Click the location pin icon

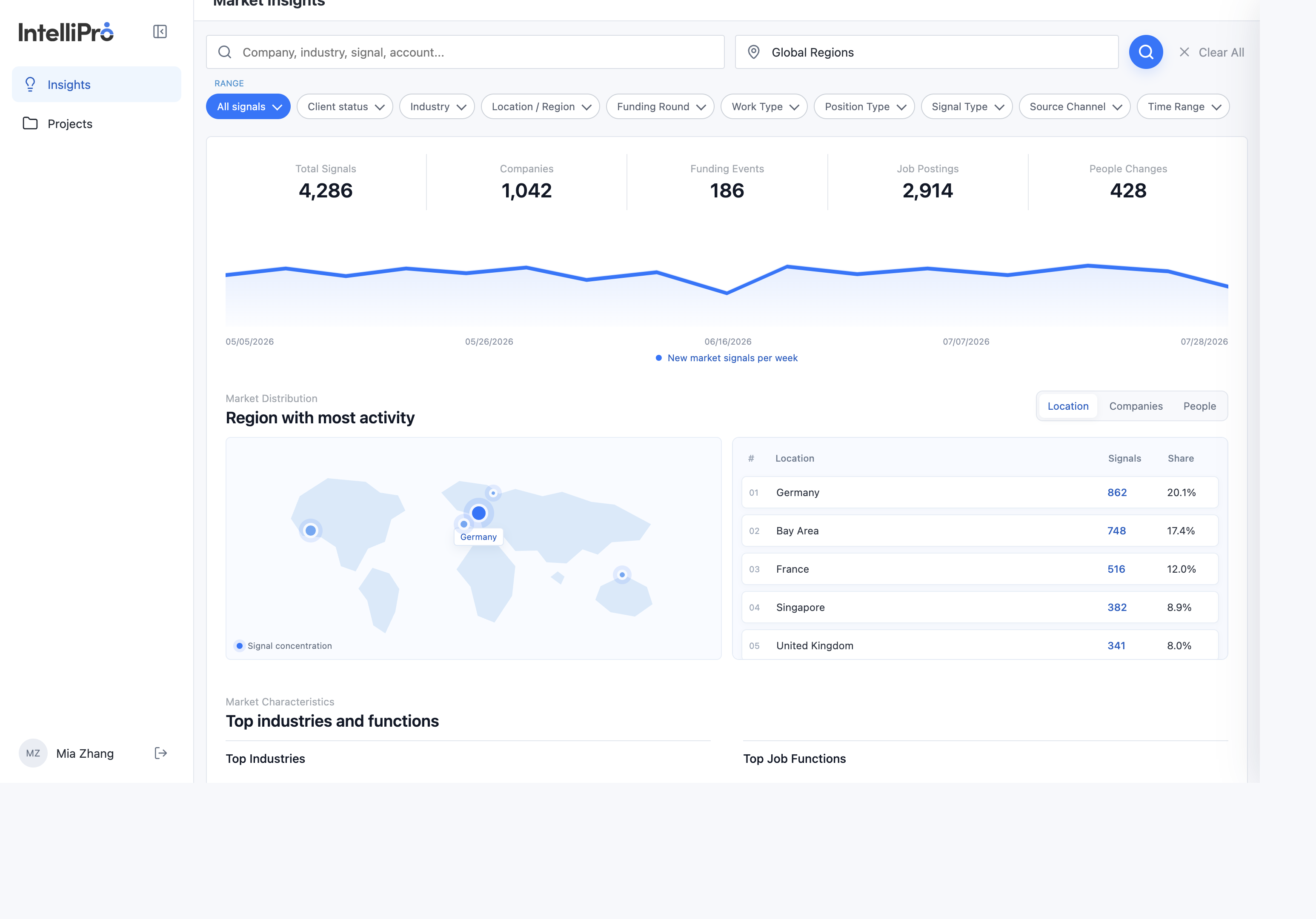point(754,52)
